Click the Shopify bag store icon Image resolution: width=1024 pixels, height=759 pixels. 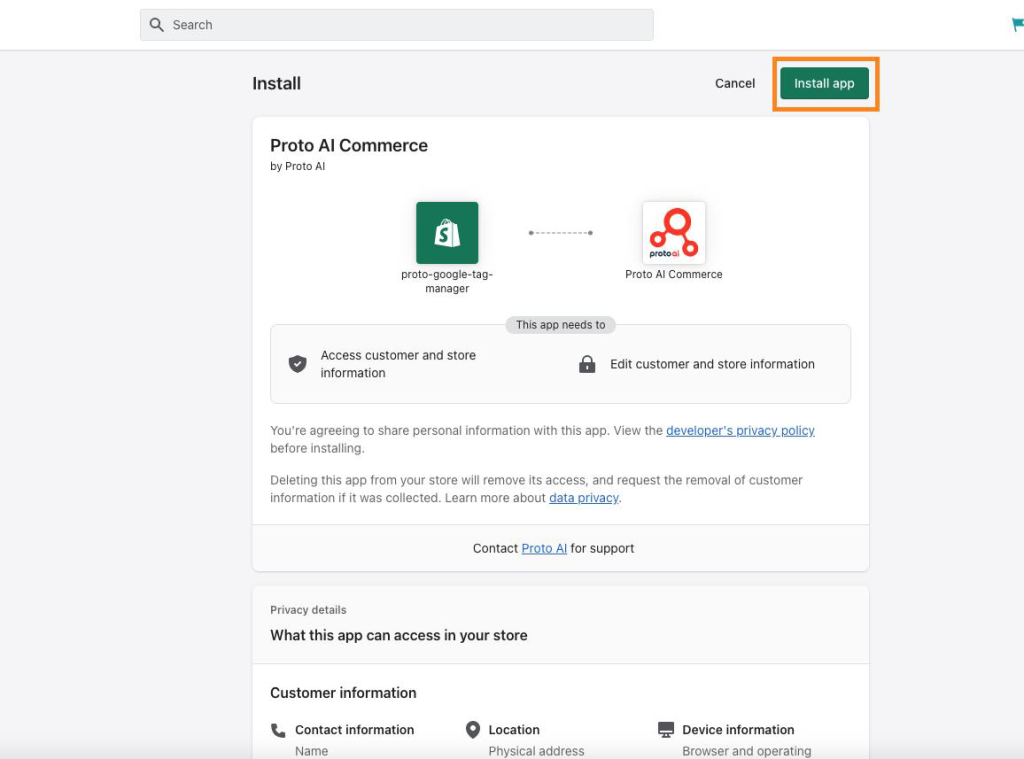coord(447,233)
